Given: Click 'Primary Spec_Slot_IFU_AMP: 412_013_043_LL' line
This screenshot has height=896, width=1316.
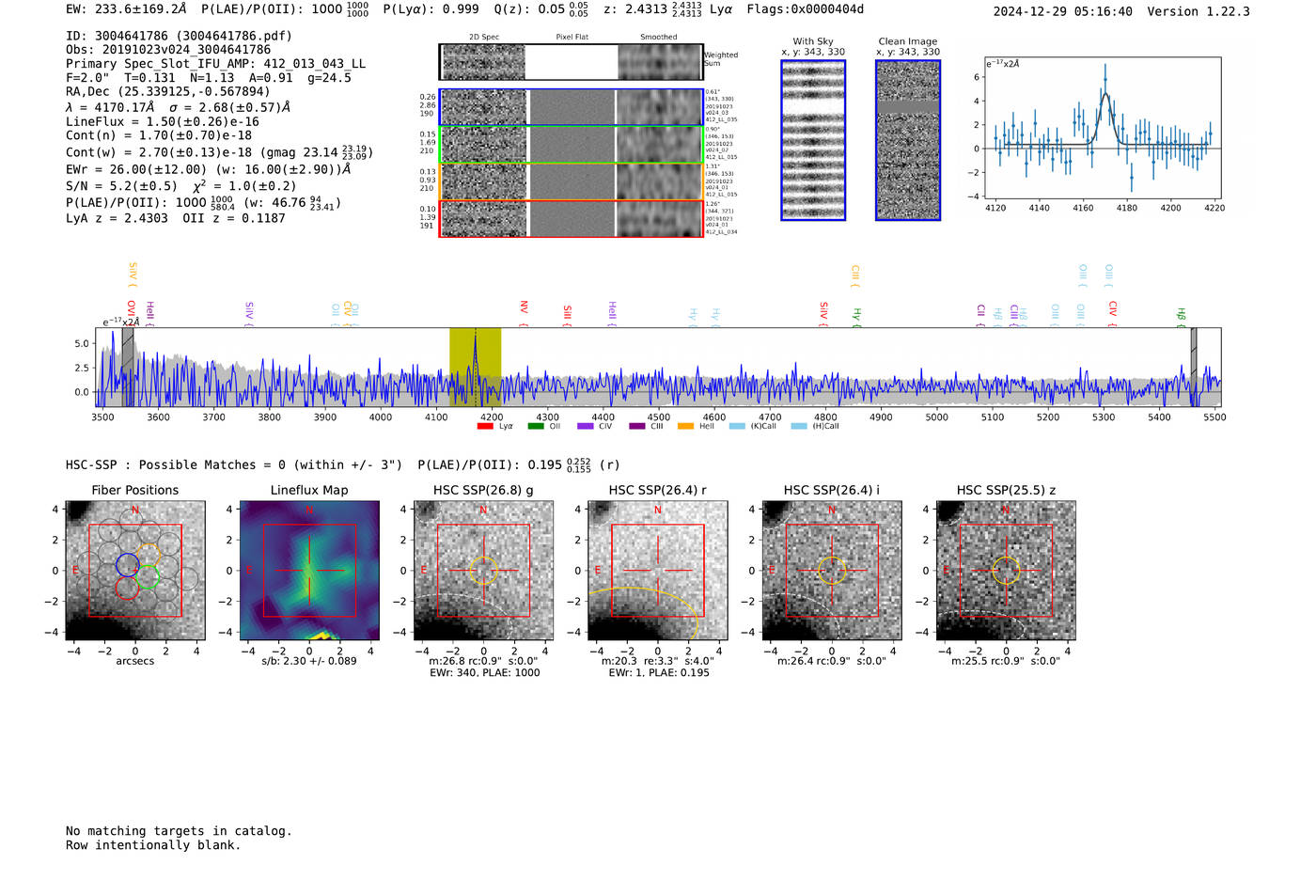Looking at the screenshot, I should point(215,64).
